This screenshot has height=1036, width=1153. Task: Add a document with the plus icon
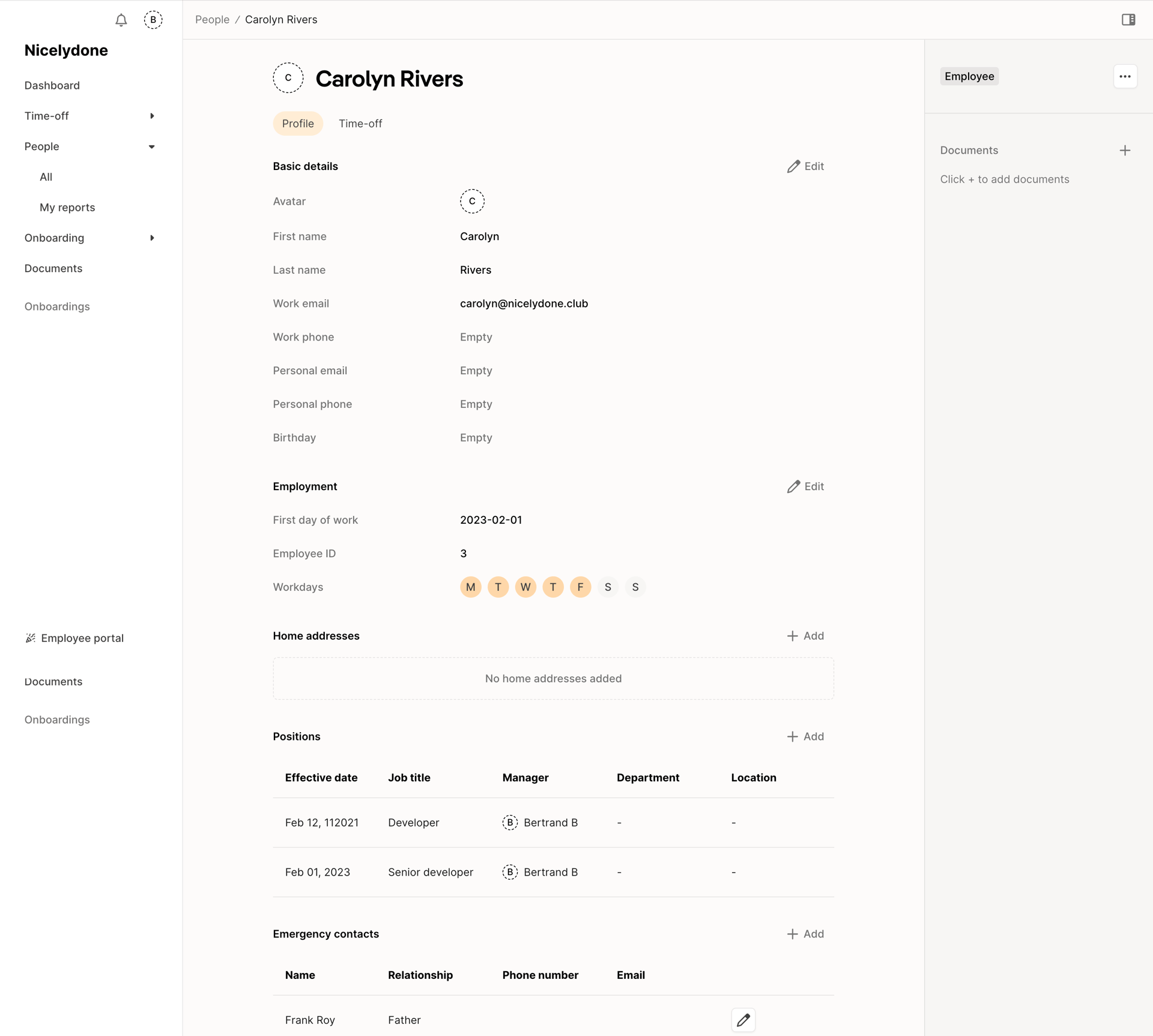pos(1125,150)
